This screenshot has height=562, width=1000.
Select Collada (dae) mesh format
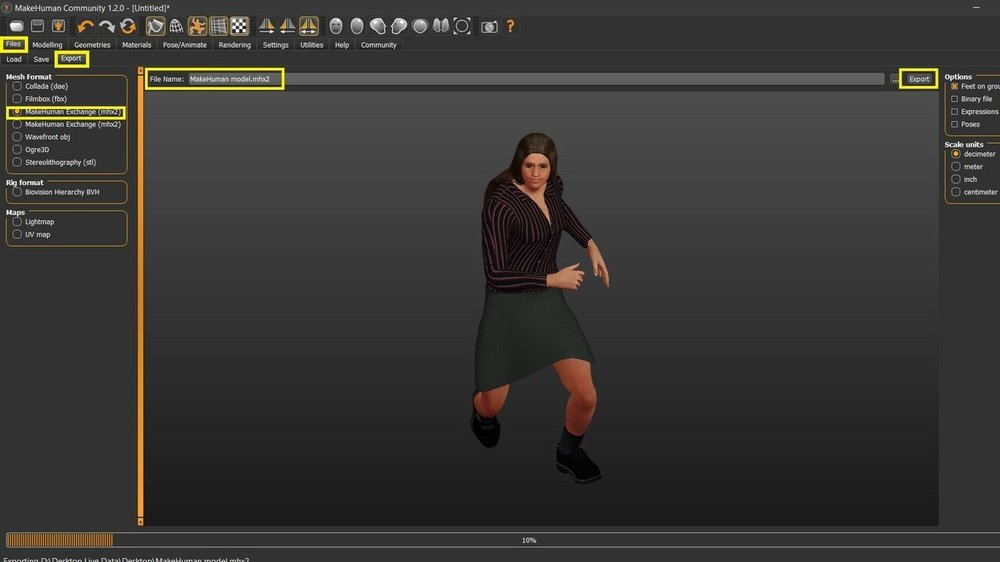click(x=17, y=86)
